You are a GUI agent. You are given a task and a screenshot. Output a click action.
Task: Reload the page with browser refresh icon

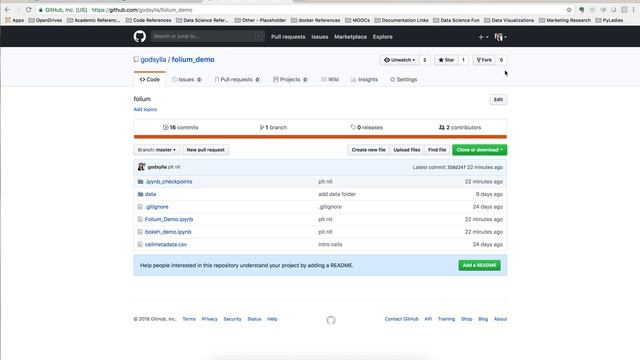pos(28,9)
